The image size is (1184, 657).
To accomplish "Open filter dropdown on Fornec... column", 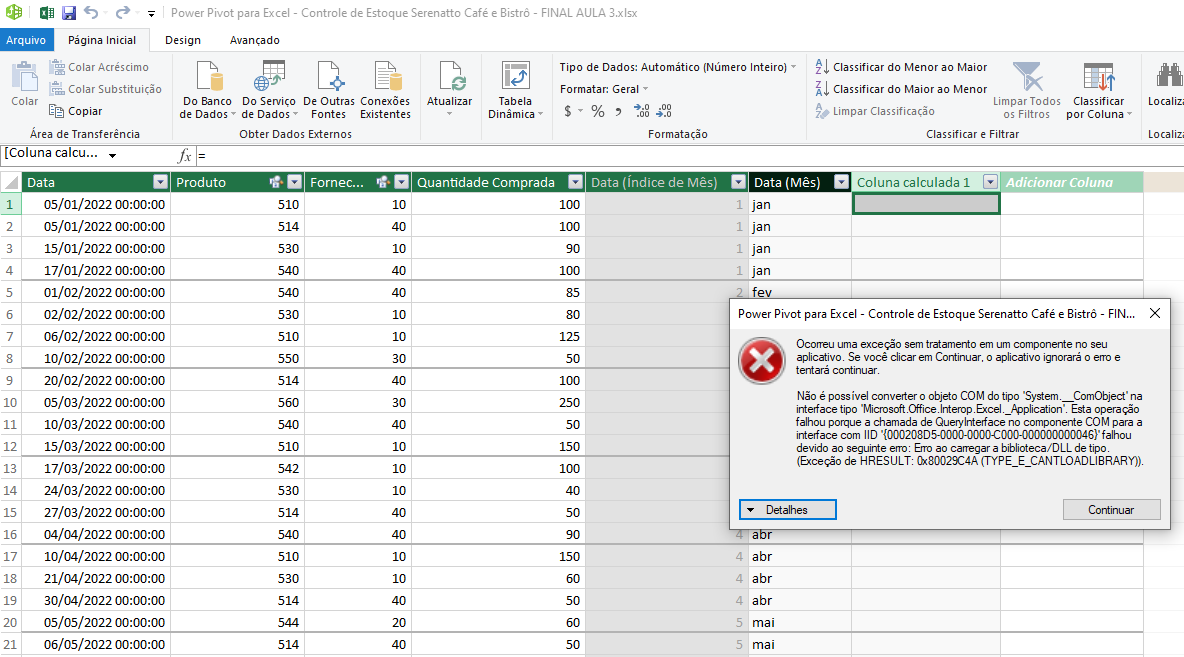I will (402, 182).
